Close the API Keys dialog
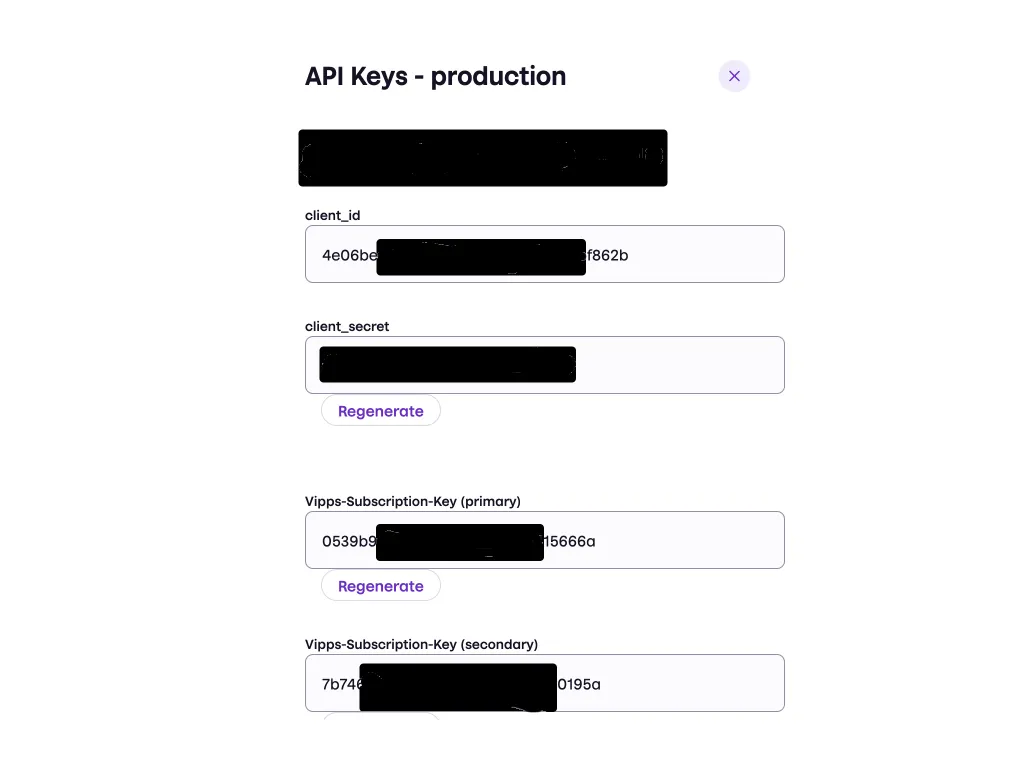 734,76
